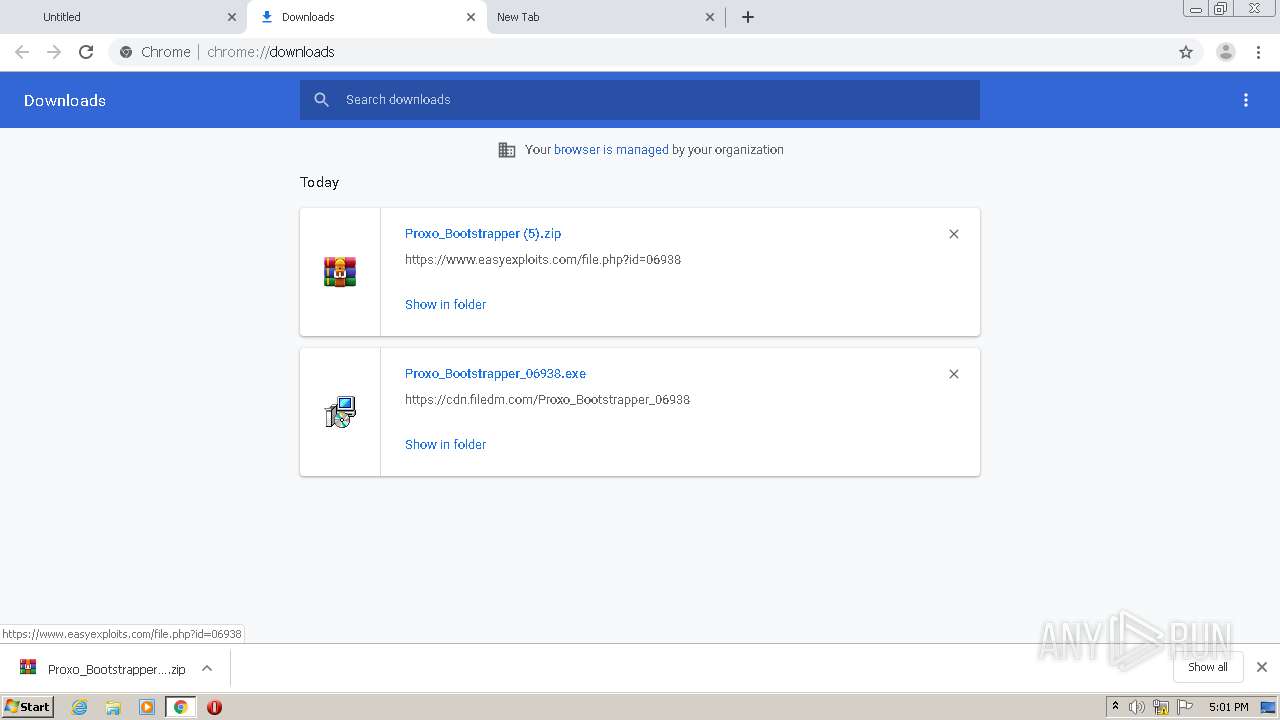
Task: Show hidden system tray icons
Action: [1116, 707]
